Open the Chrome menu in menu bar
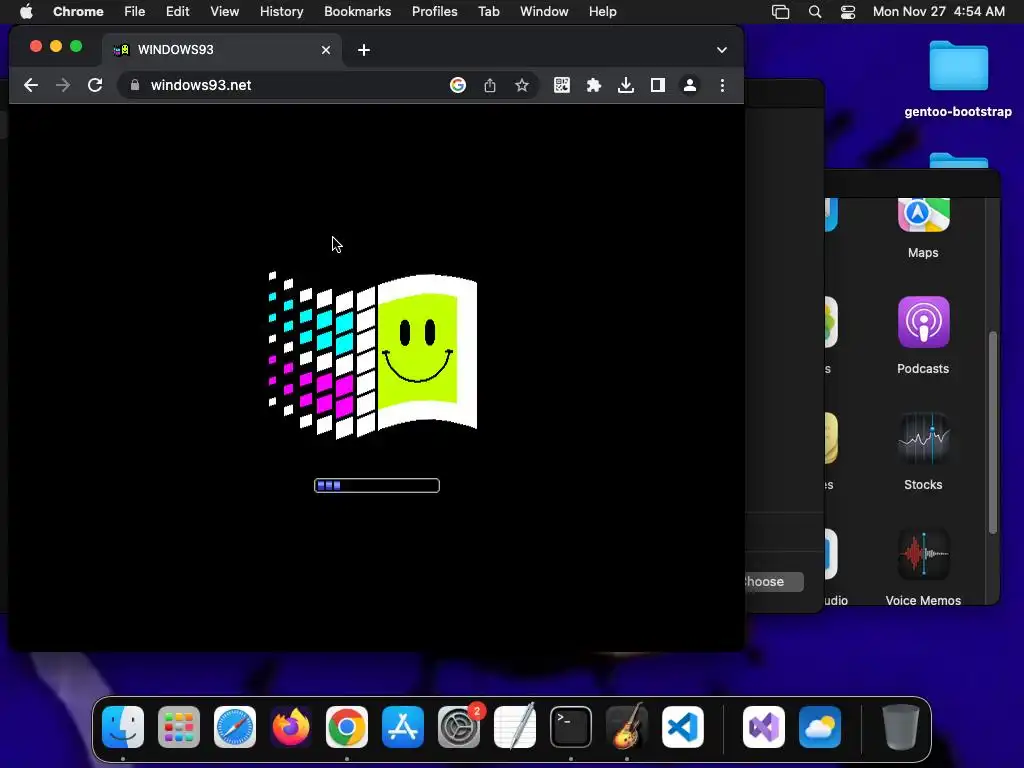1024x768 pixels. (x=78, y=11)
